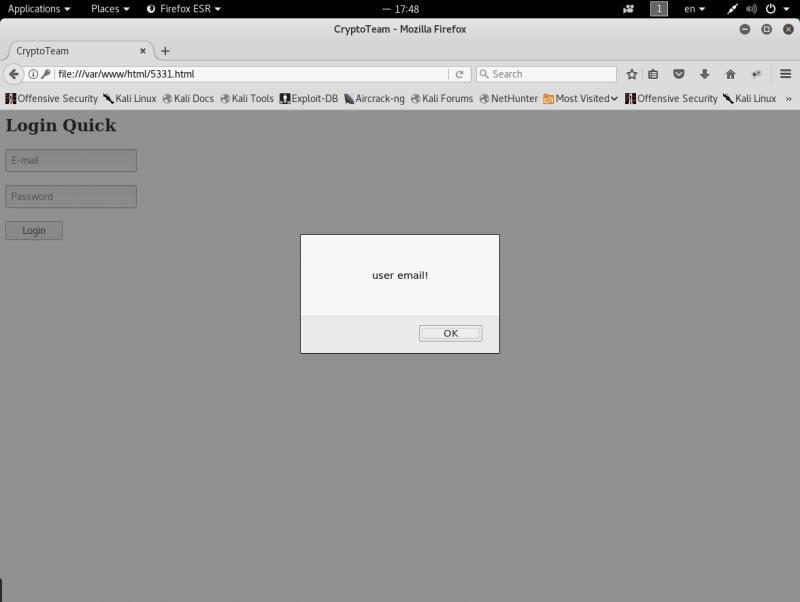The width and height of the screenshot is (800, 602).
Task: Reload the page with the refresh icon
Action: coord(459,74)
